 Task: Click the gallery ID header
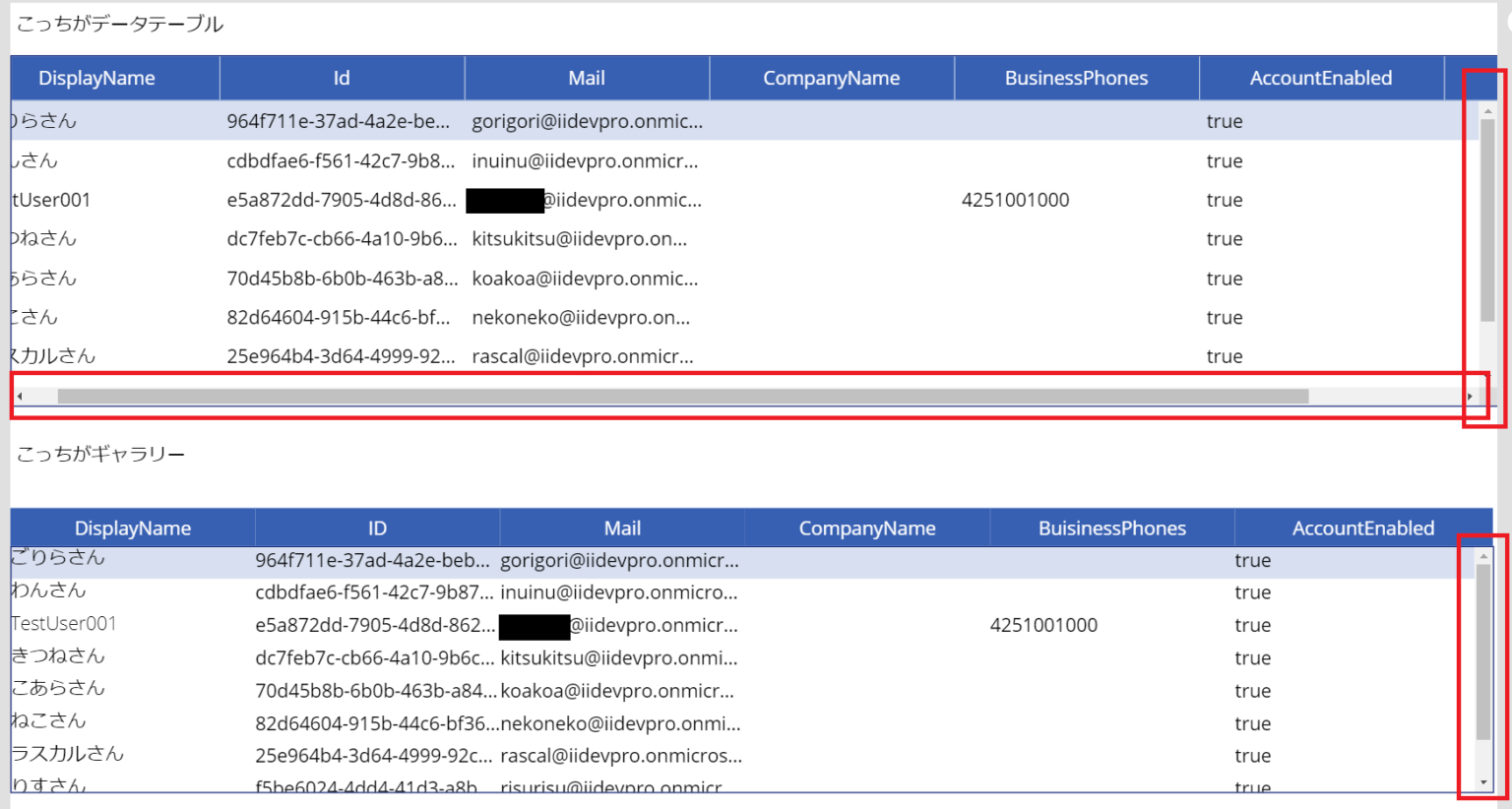coord(377,529)
